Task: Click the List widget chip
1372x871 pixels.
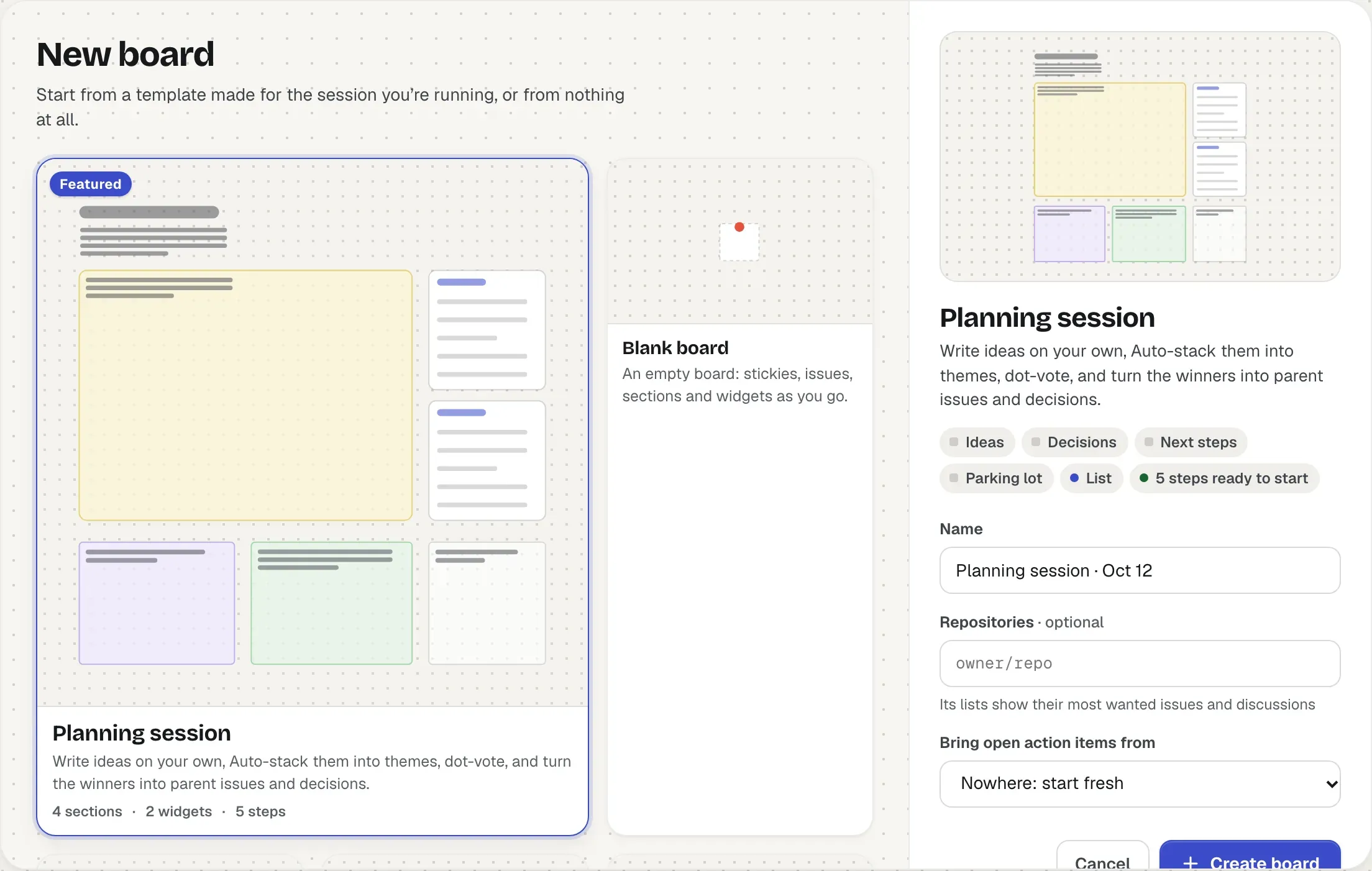Action: (1091, 478)
